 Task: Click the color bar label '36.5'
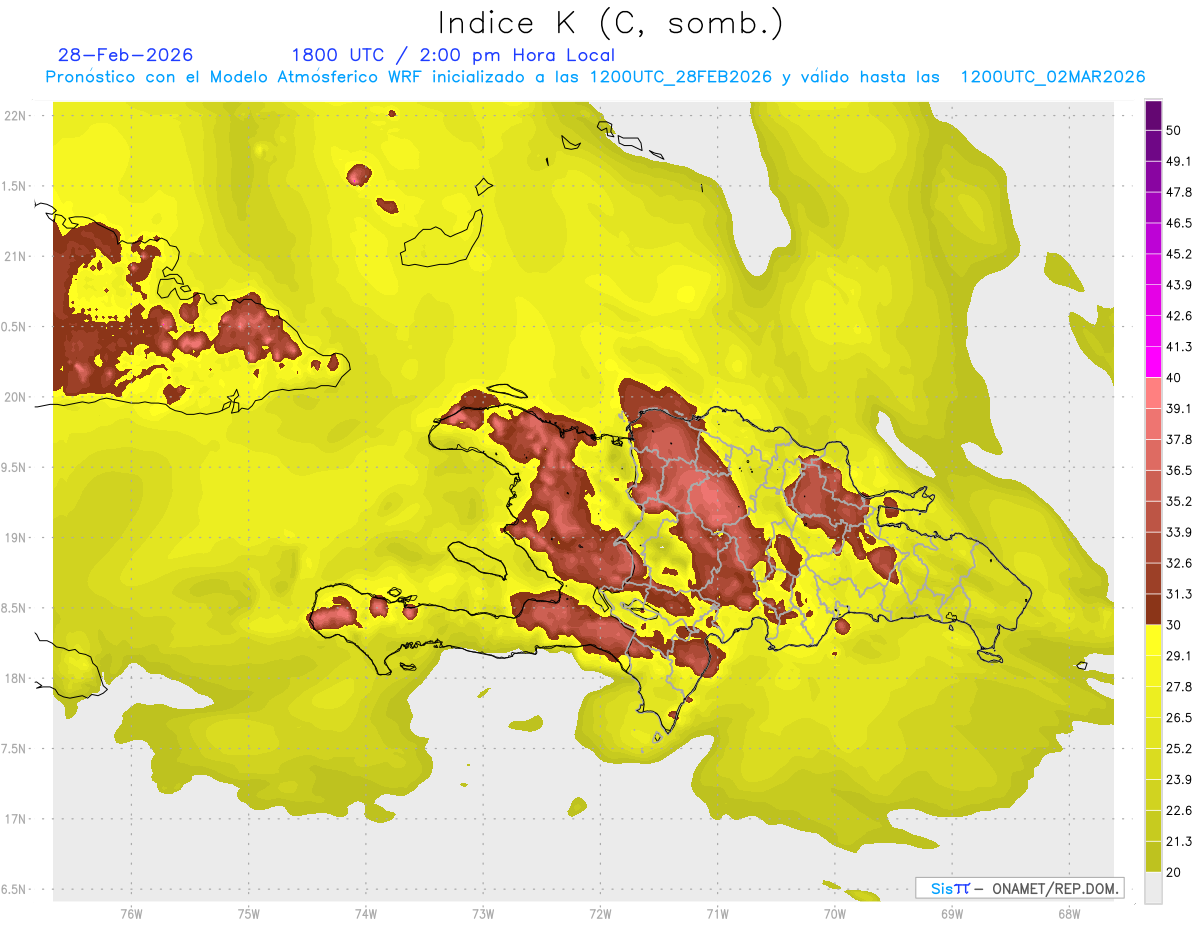click(x=1179, y=471)
